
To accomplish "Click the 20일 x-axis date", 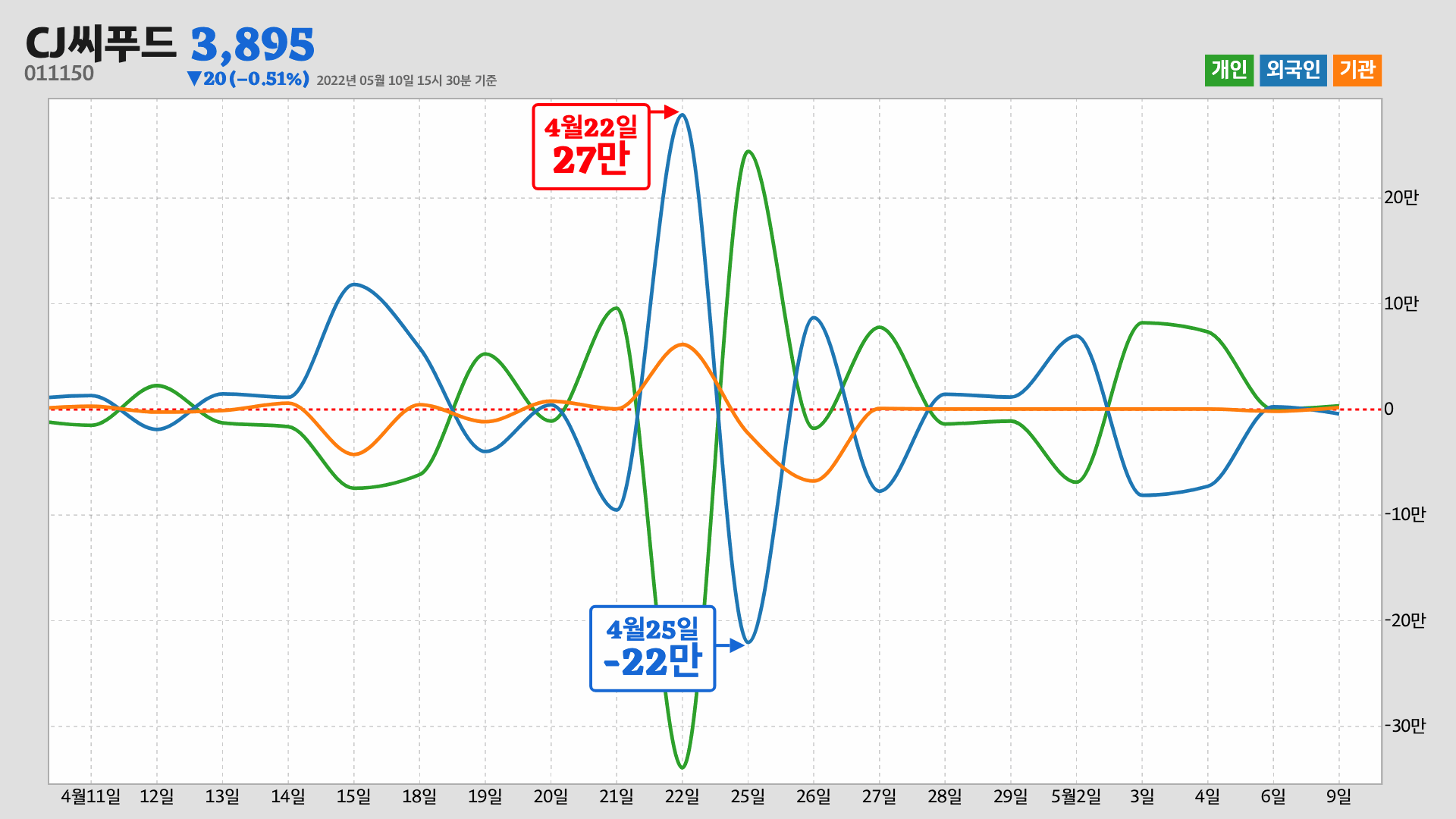I will (551, 797).
